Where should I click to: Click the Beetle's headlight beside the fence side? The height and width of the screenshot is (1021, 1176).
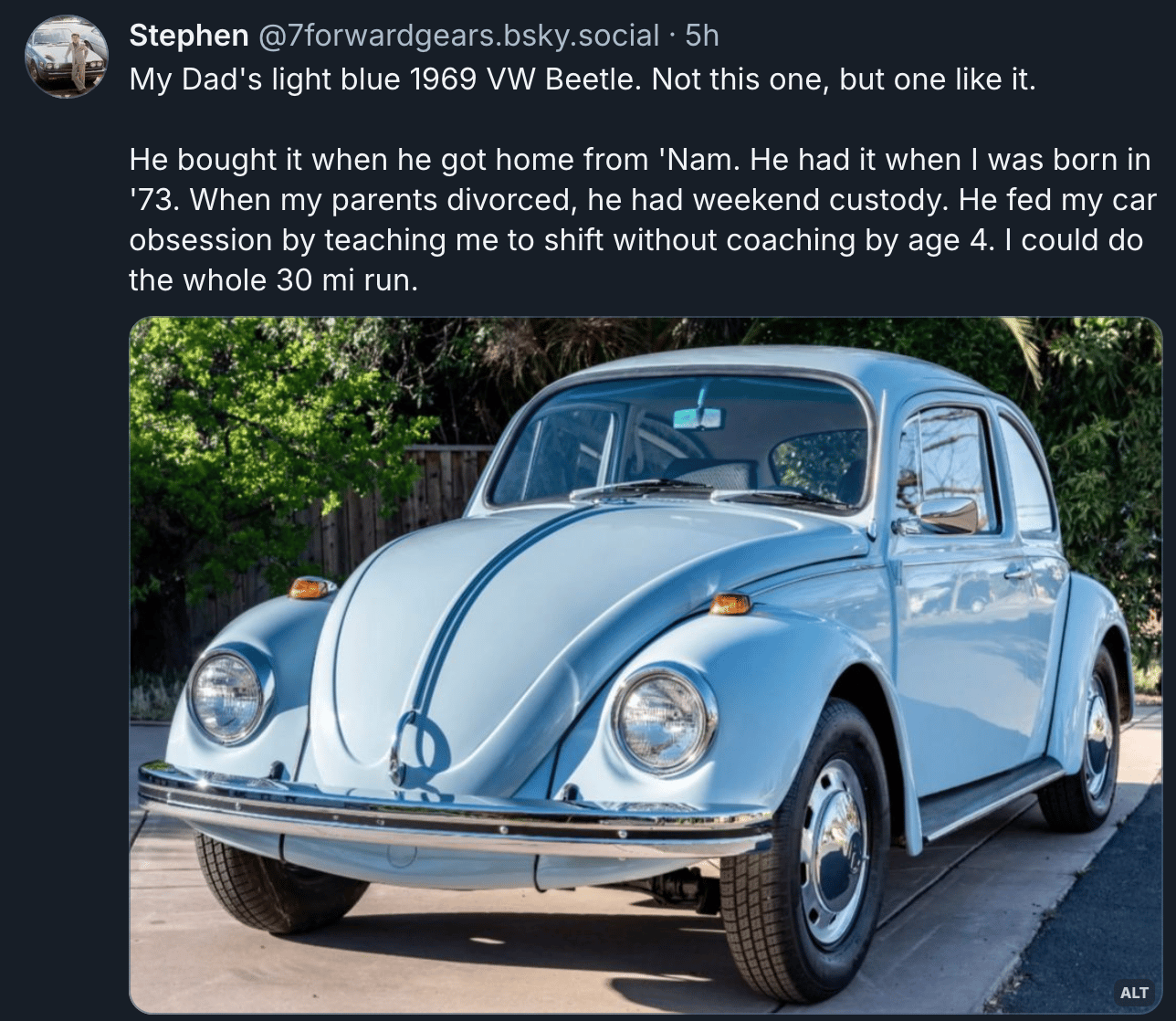[226, 697]
